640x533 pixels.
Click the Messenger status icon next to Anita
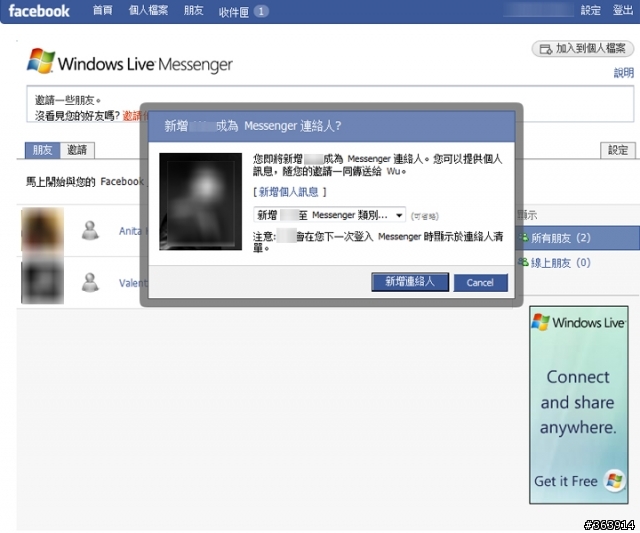pyautogui.click(x=90, y=231)
